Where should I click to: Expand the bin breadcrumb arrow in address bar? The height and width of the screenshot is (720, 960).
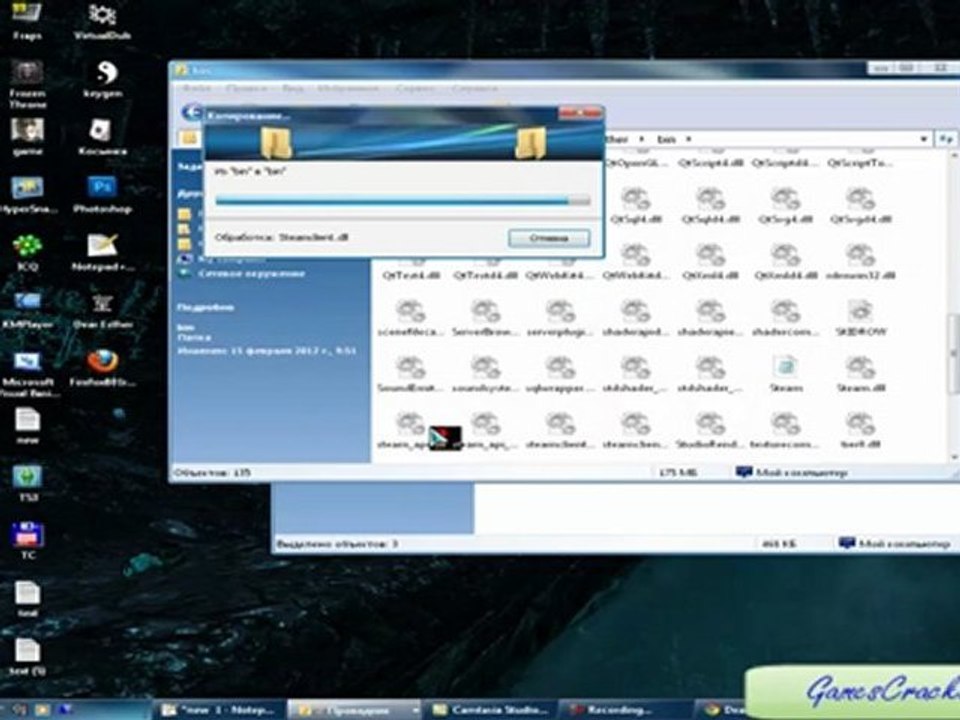click(x=689, y=138)
